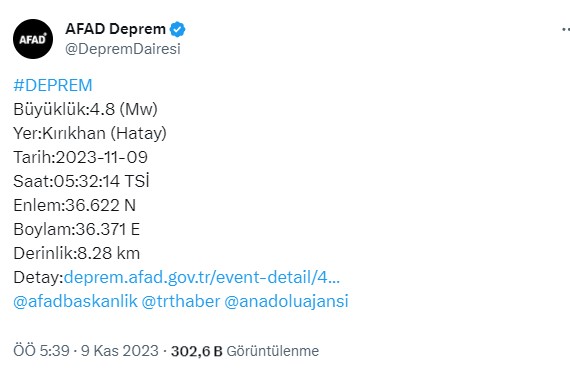
Task: Open the @afadbaskanlik mention
Action: coord(75,301)
